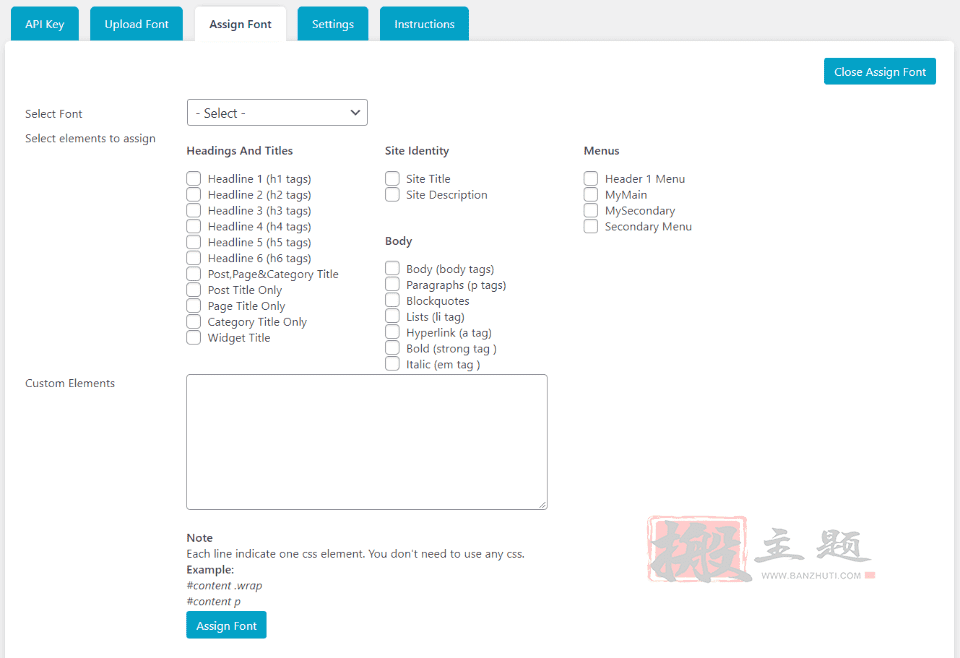This screenshot has height=658, width=960.
Task: Tick the Headline 3 (h3 tags) box
Action: [x=193, y=211]
